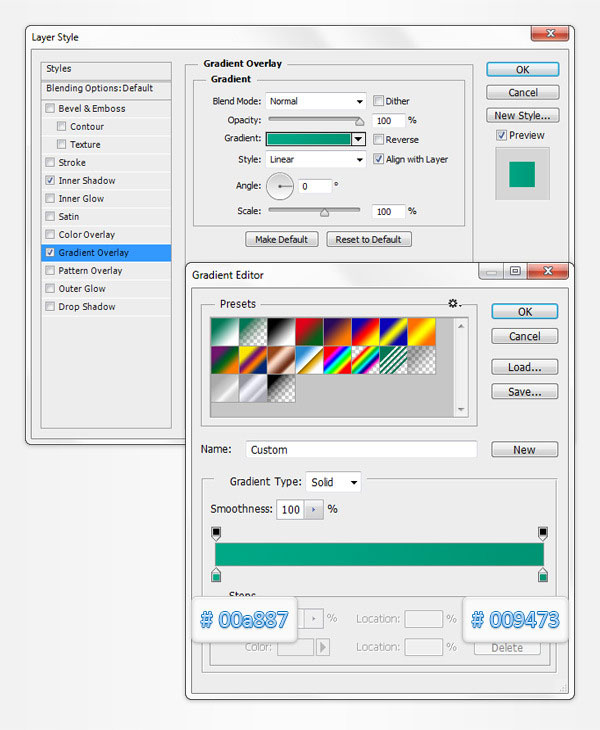This screenshot has width=600, height=730.
Task: Click the Angle value field
Action: [315, 186]
